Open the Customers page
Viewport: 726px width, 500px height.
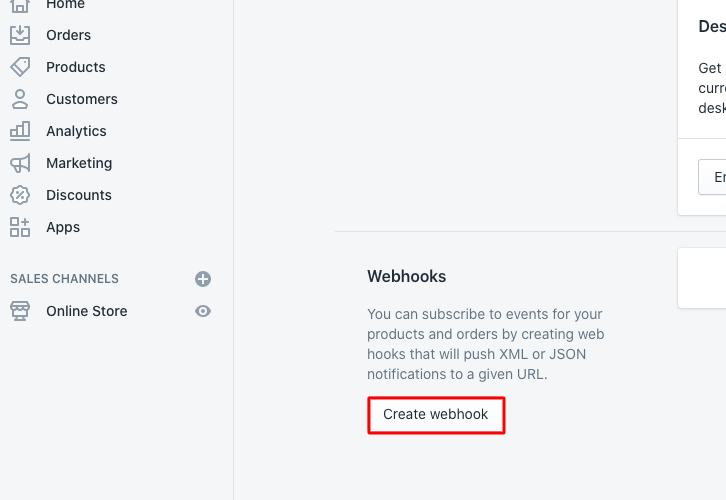point(81,99)
